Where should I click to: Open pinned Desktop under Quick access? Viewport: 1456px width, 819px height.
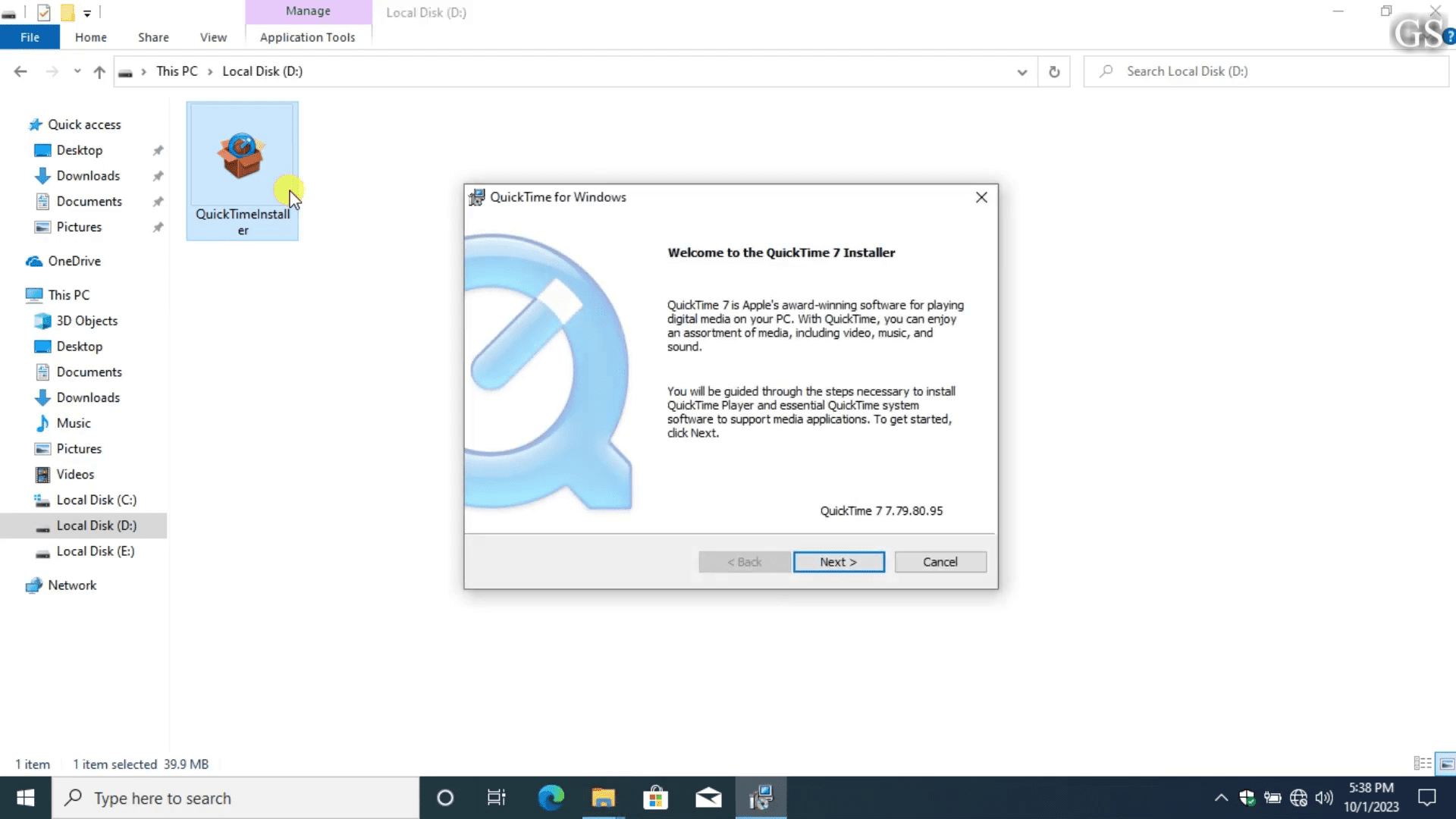[x=80, y=150]
